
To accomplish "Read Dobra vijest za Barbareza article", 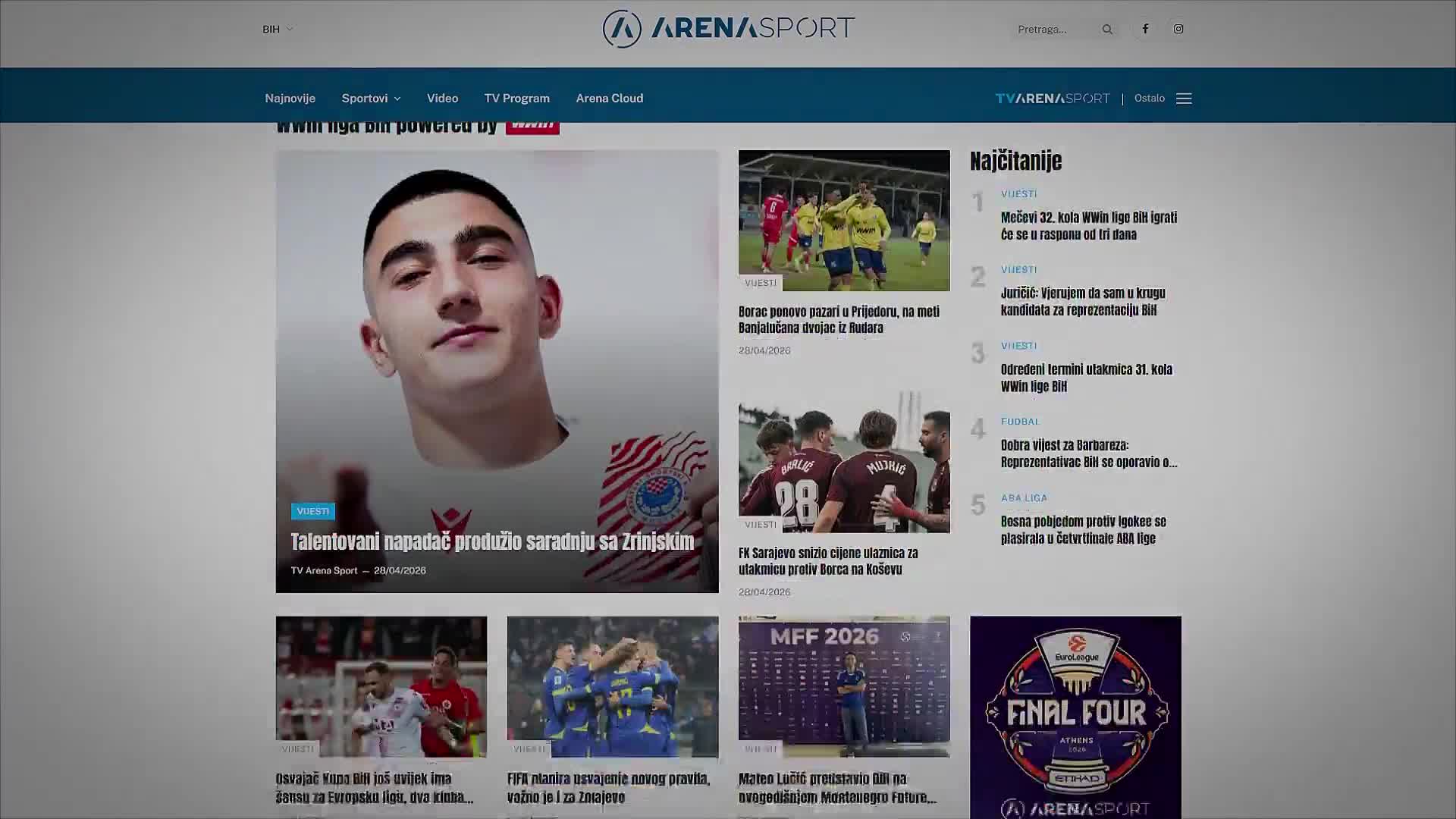I will point(1089,453).
